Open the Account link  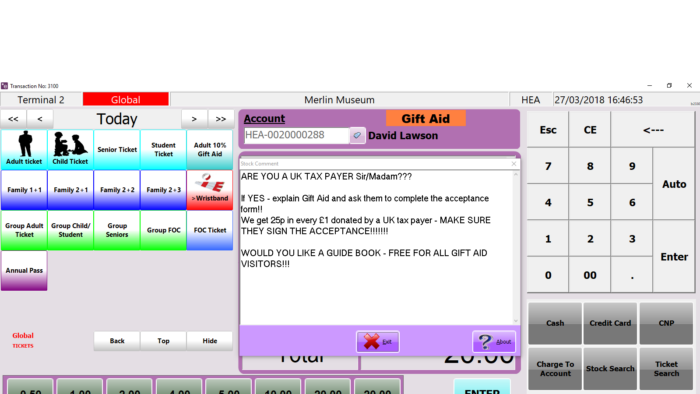point(264,119)
